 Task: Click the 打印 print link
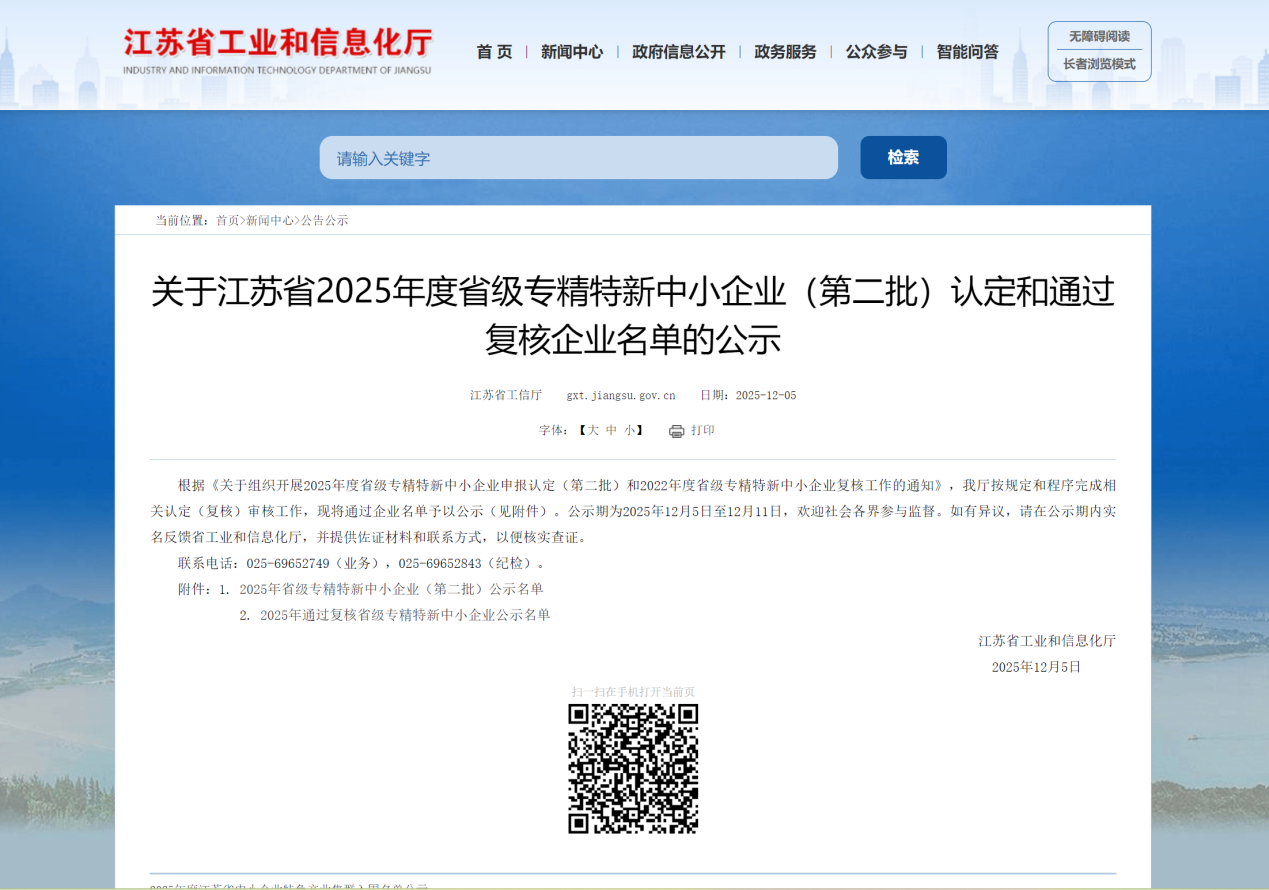(703, 431)
